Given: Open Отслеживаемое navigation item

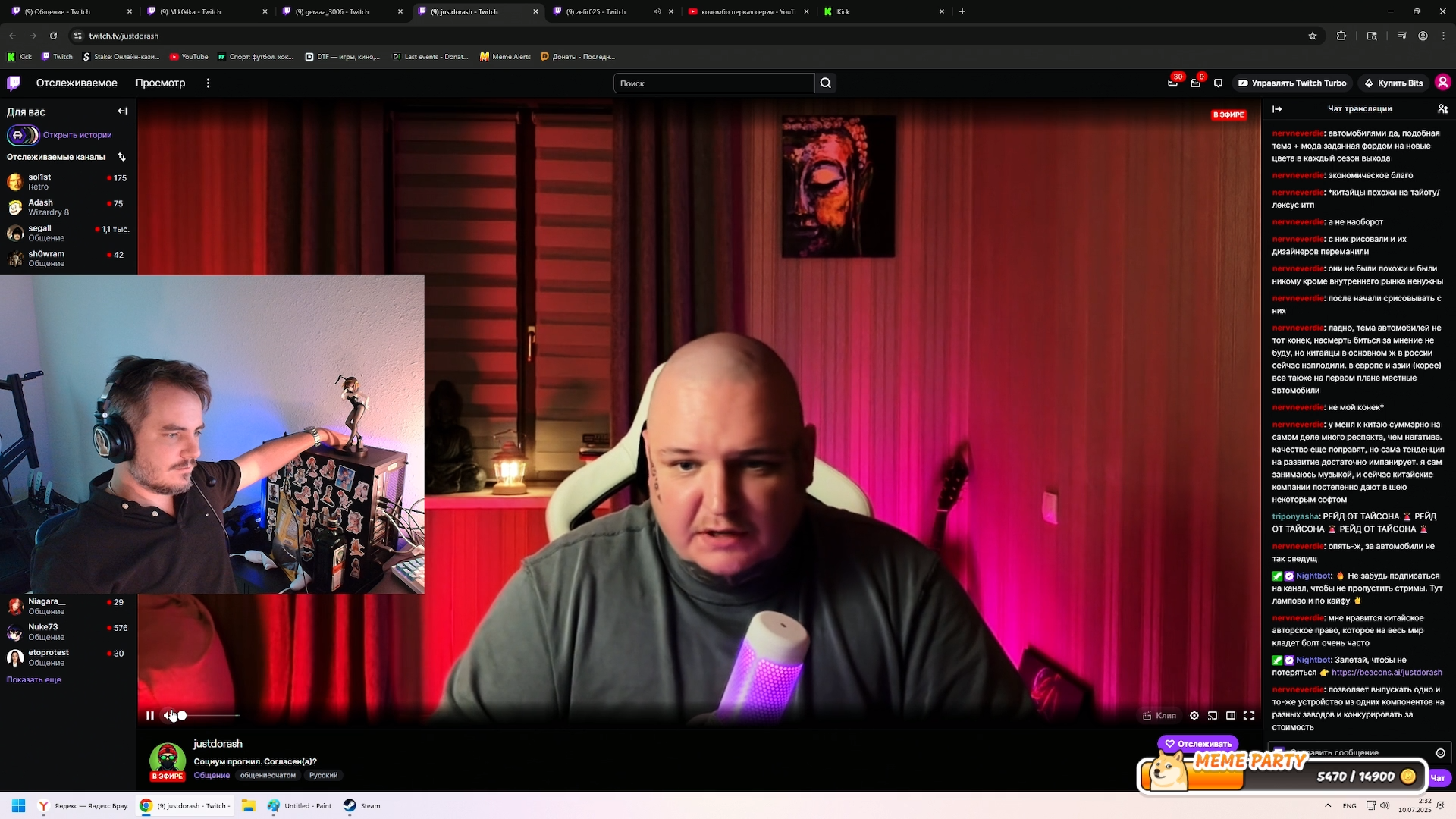Looking at the screenshot, I should point(77,83).
